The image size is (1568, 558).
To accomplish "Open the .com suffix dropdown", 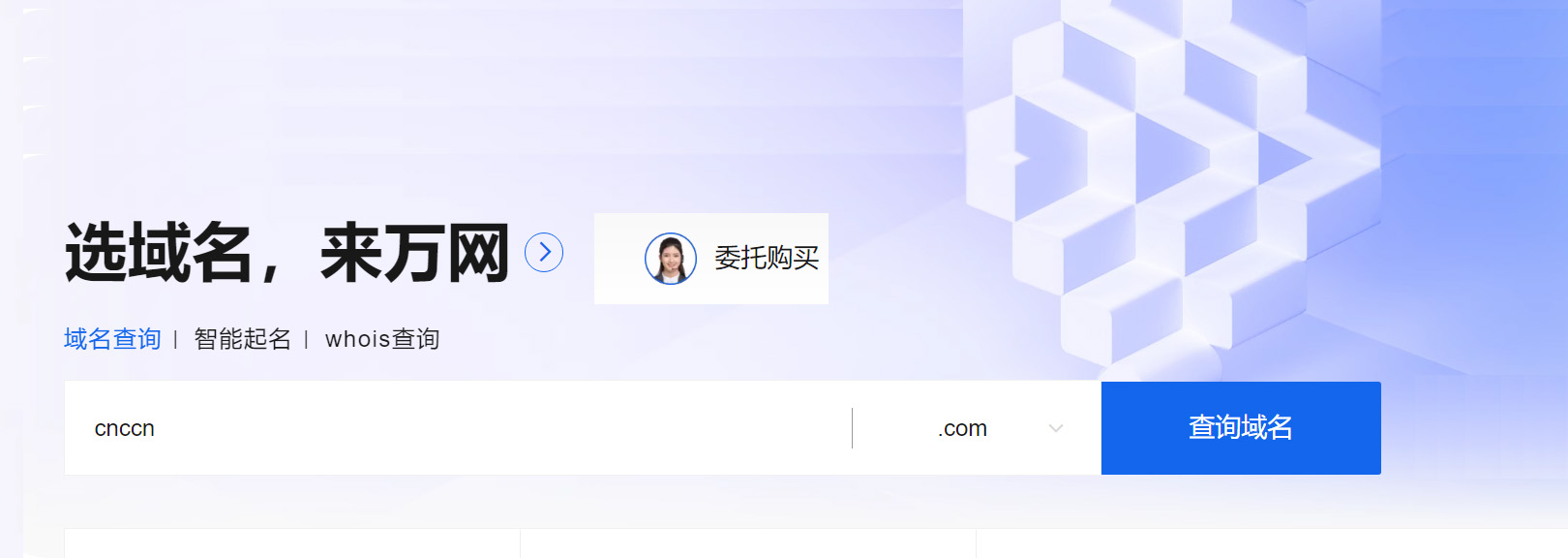I will (978, 428).
